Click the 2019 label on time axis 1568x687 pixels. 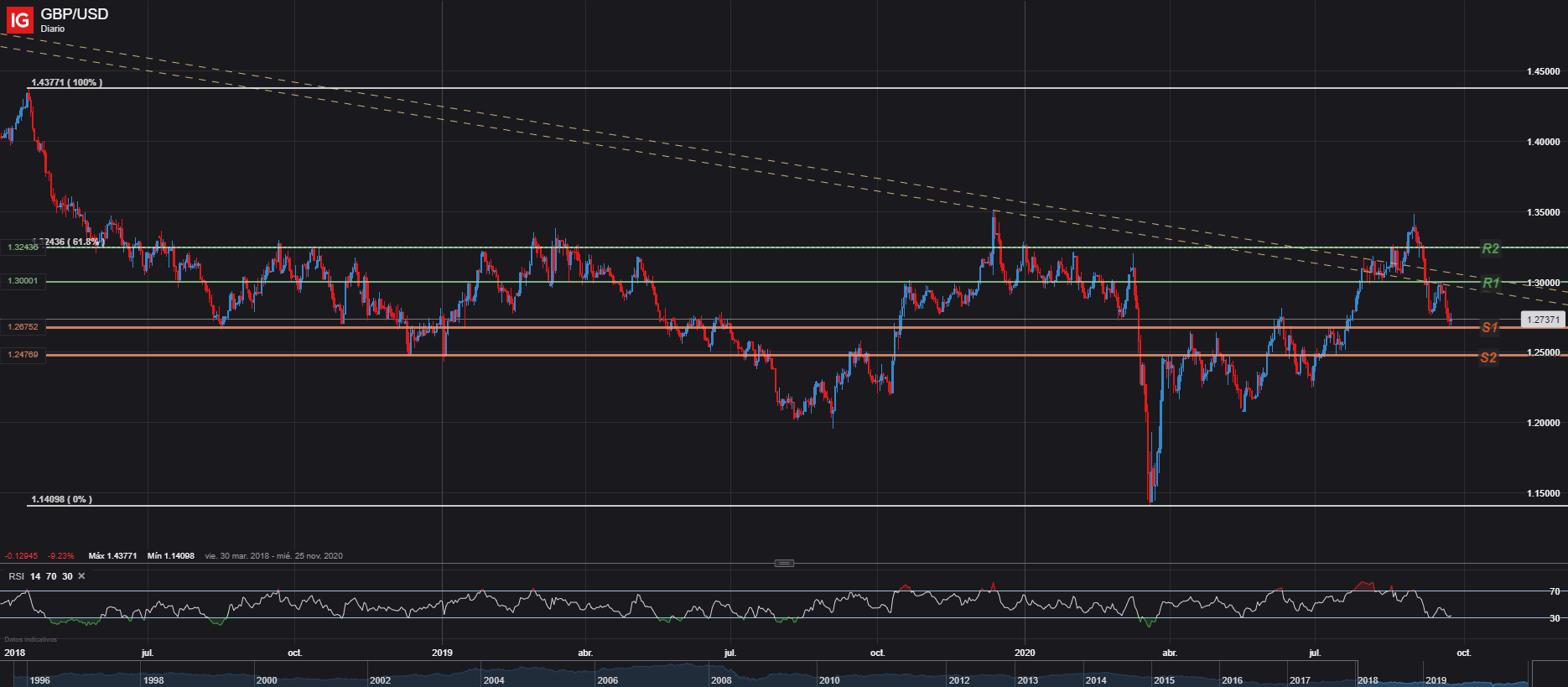pos(442,653)
